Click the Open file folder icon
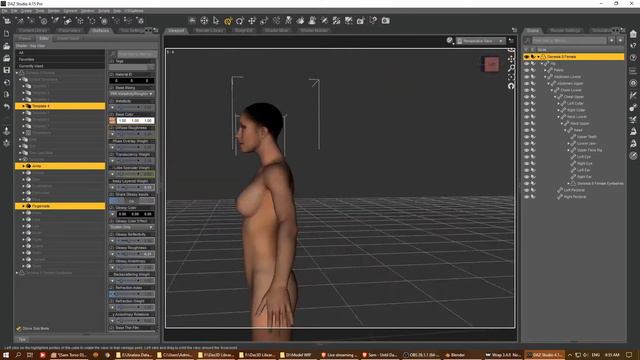 point(7,47)
